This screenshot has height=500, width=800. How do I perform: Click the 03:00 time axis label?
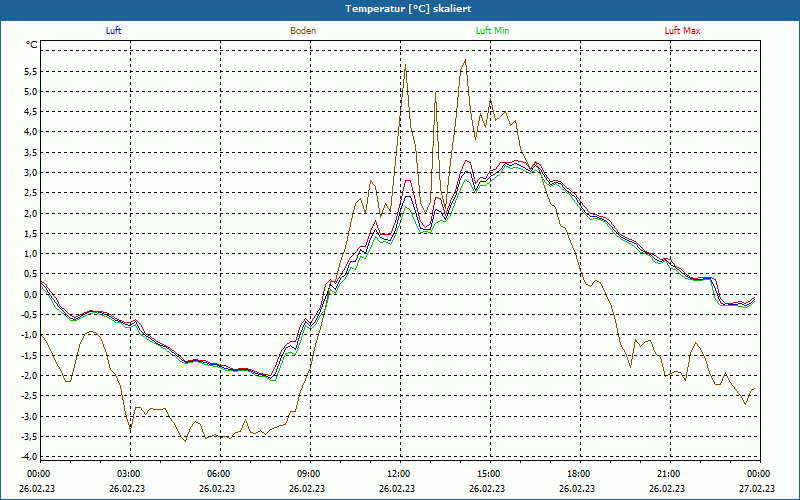[130, 474]
